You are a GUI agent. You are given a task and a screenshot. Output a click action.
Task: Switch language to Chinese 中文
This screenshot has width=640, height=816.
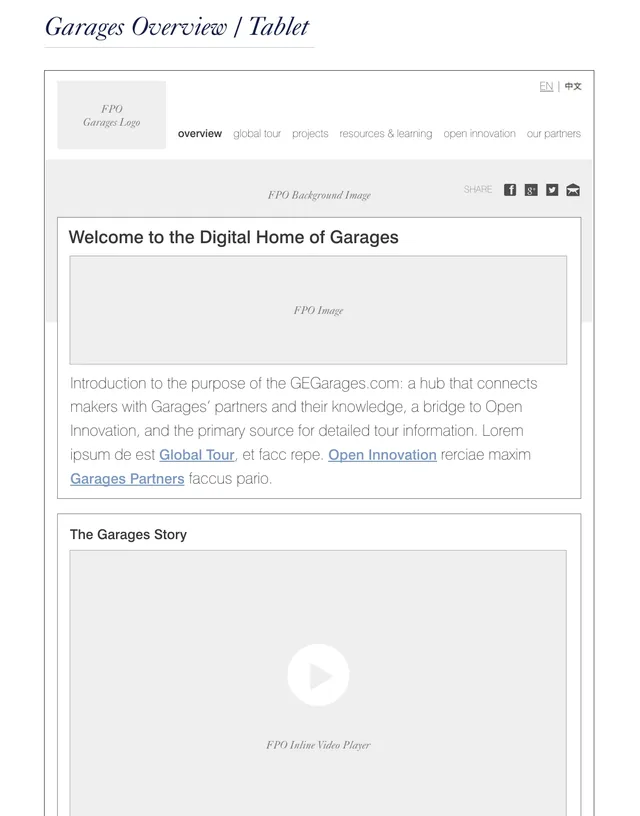tap(573, 86)
